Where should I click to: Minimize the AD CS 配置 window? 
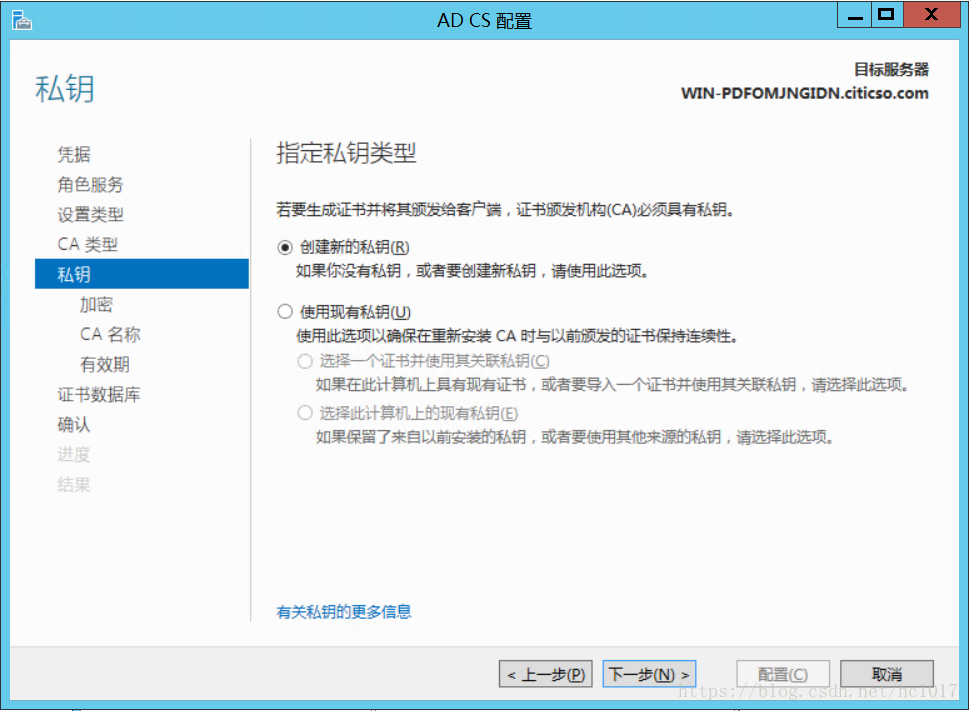point(855,14)
